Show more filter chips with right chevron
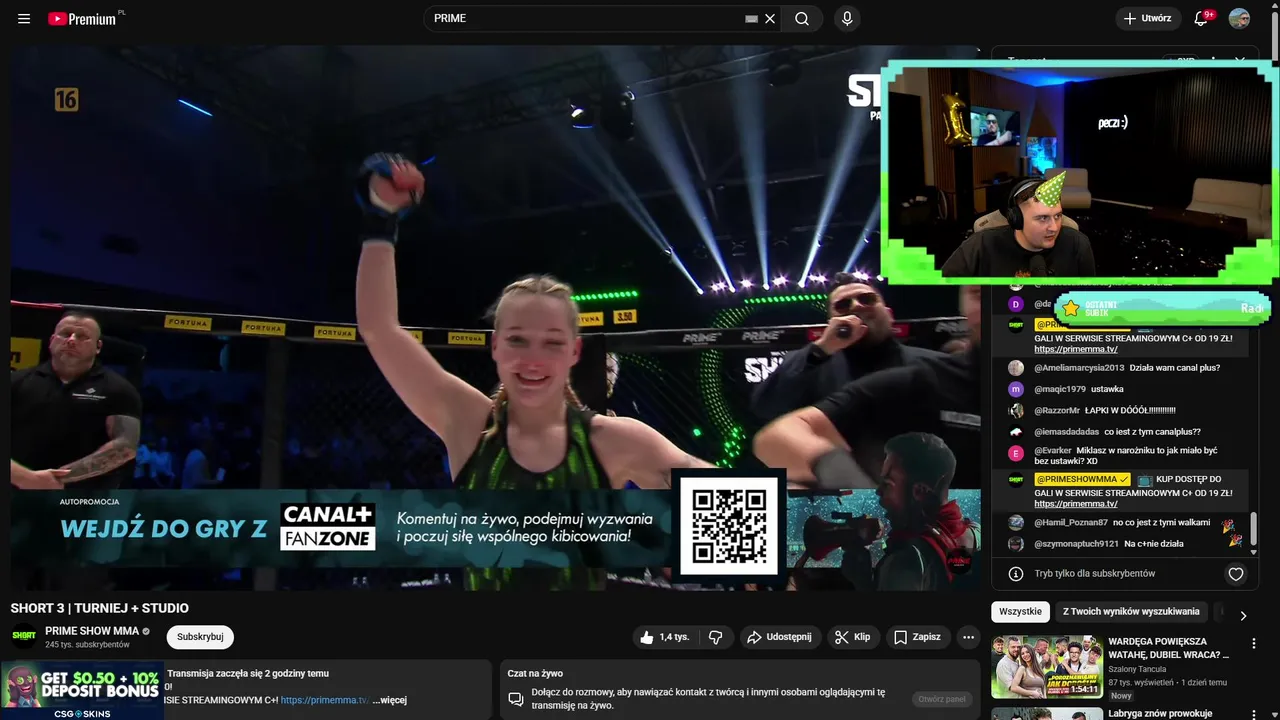 1243,616
